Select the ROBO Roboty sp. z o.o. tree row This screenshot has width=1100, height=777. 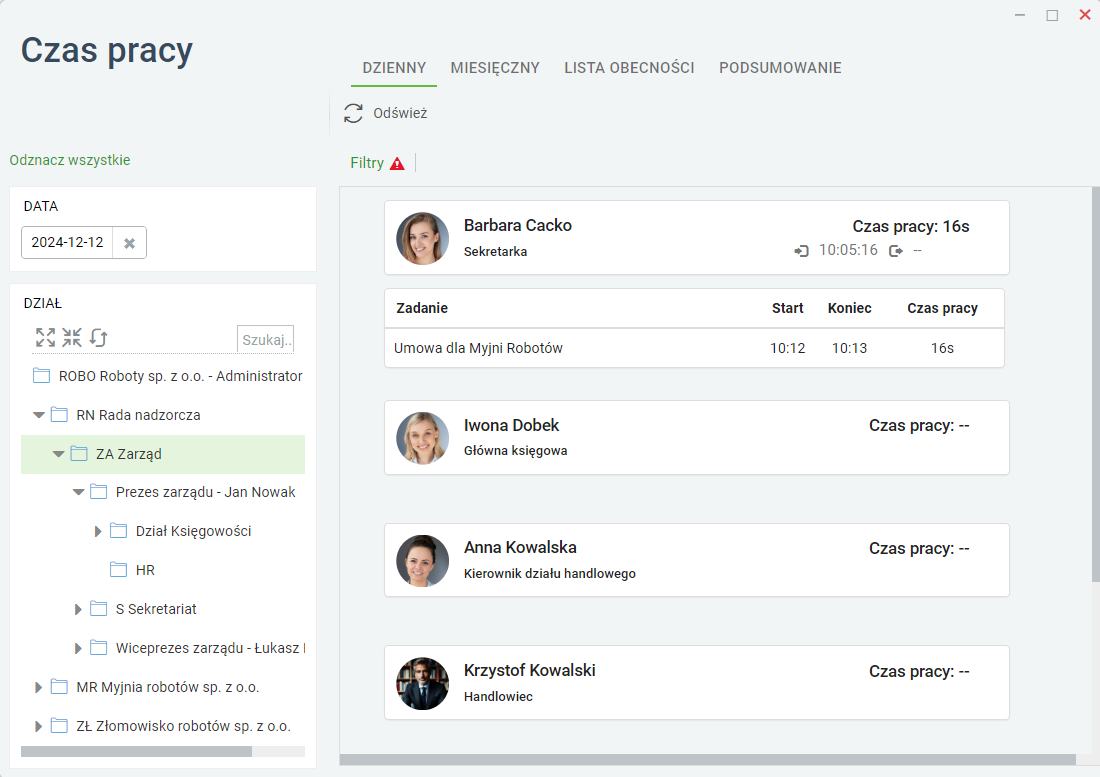pyautogui.click(x=163, y=376)
